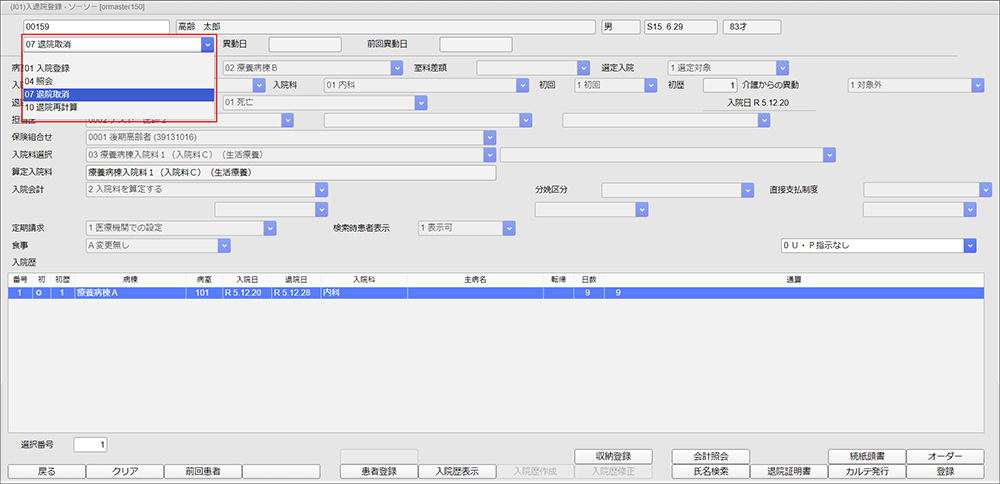Select the 療養病棟A admission history row

pos(400,293)
